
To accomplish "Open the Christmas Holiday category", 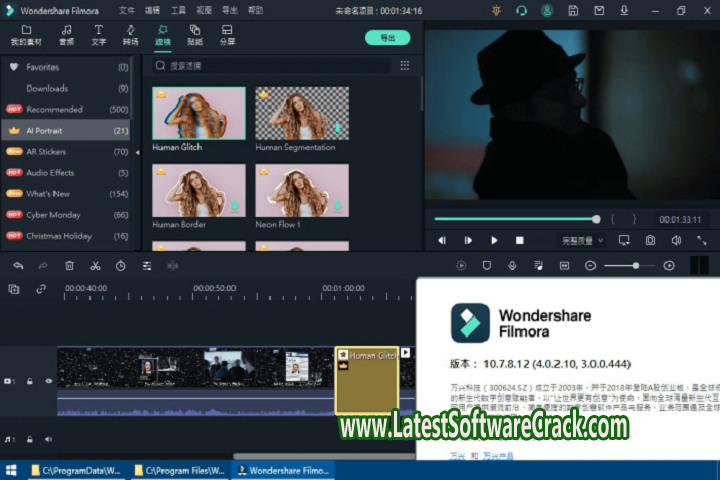I will click(x=67, y=236).
